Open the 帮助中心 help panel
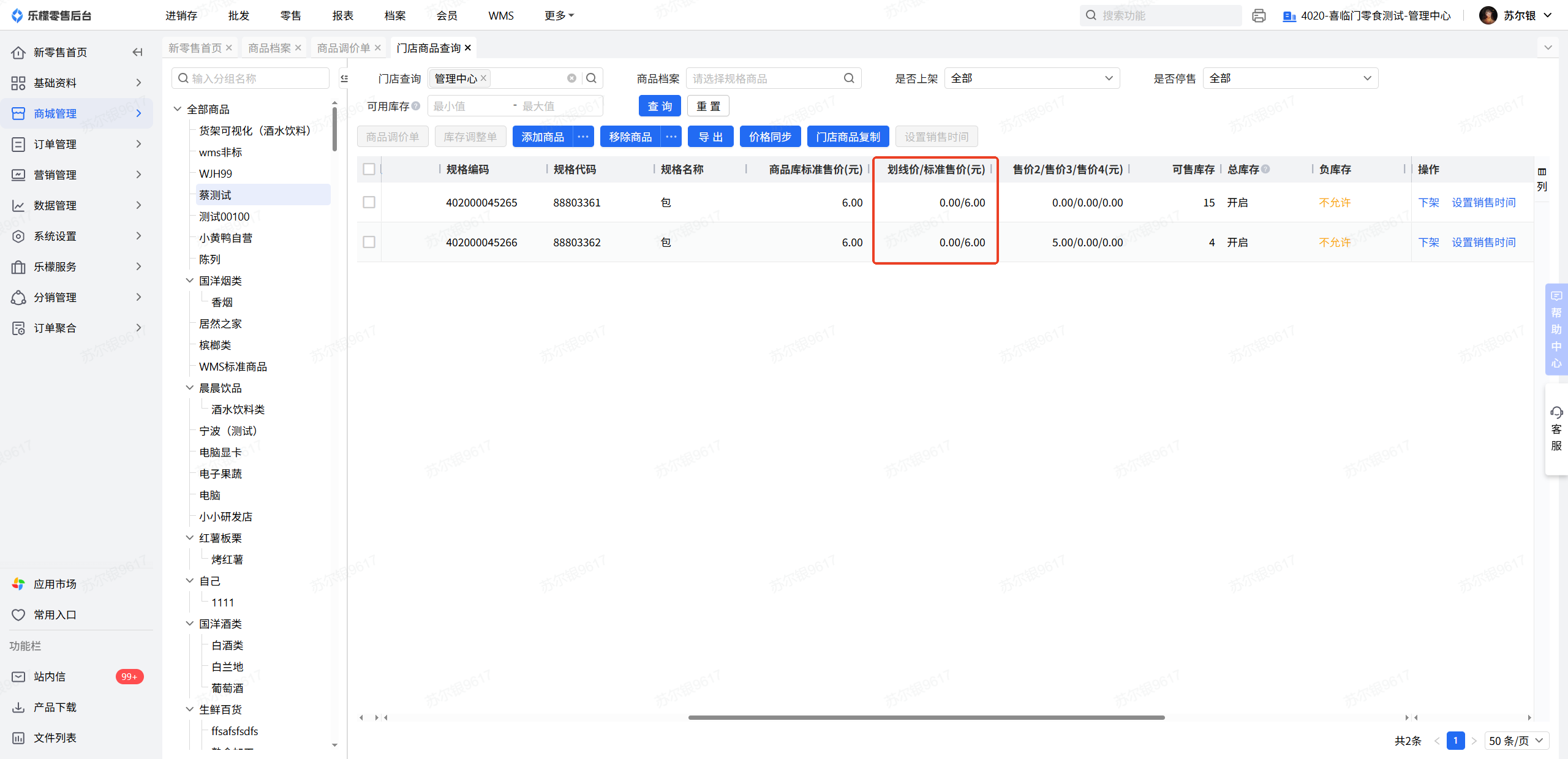Viewport: 1568px width, 759px height. 1556,330
